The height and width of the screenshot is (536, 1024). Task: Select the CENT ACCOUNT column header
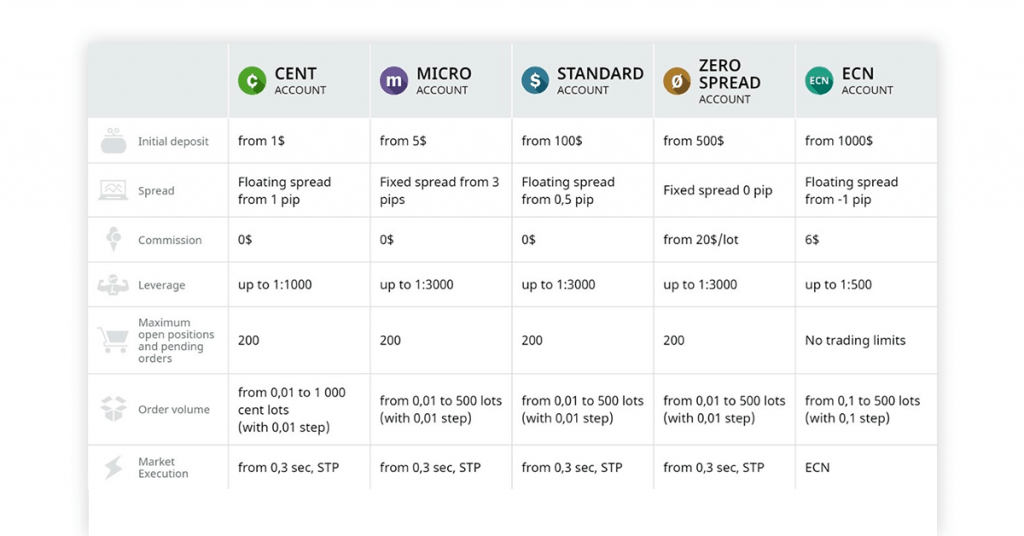300,81
